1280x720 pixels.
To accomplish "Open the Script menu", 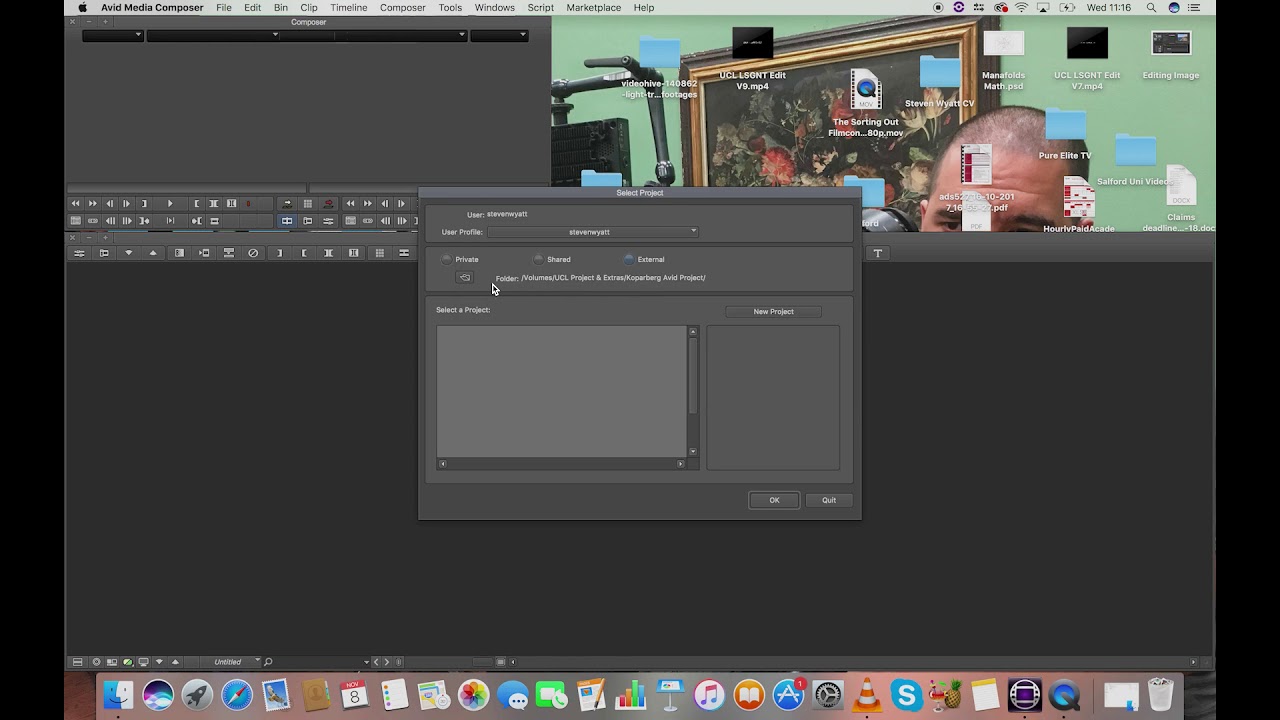I will [x=541, y=8].
